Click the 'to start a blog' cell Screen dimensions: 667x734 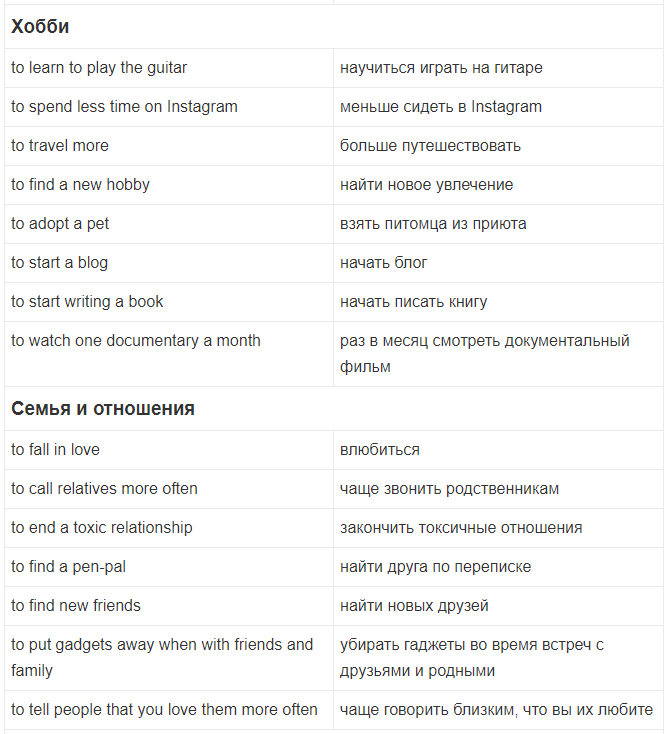[x=169, y=263]
